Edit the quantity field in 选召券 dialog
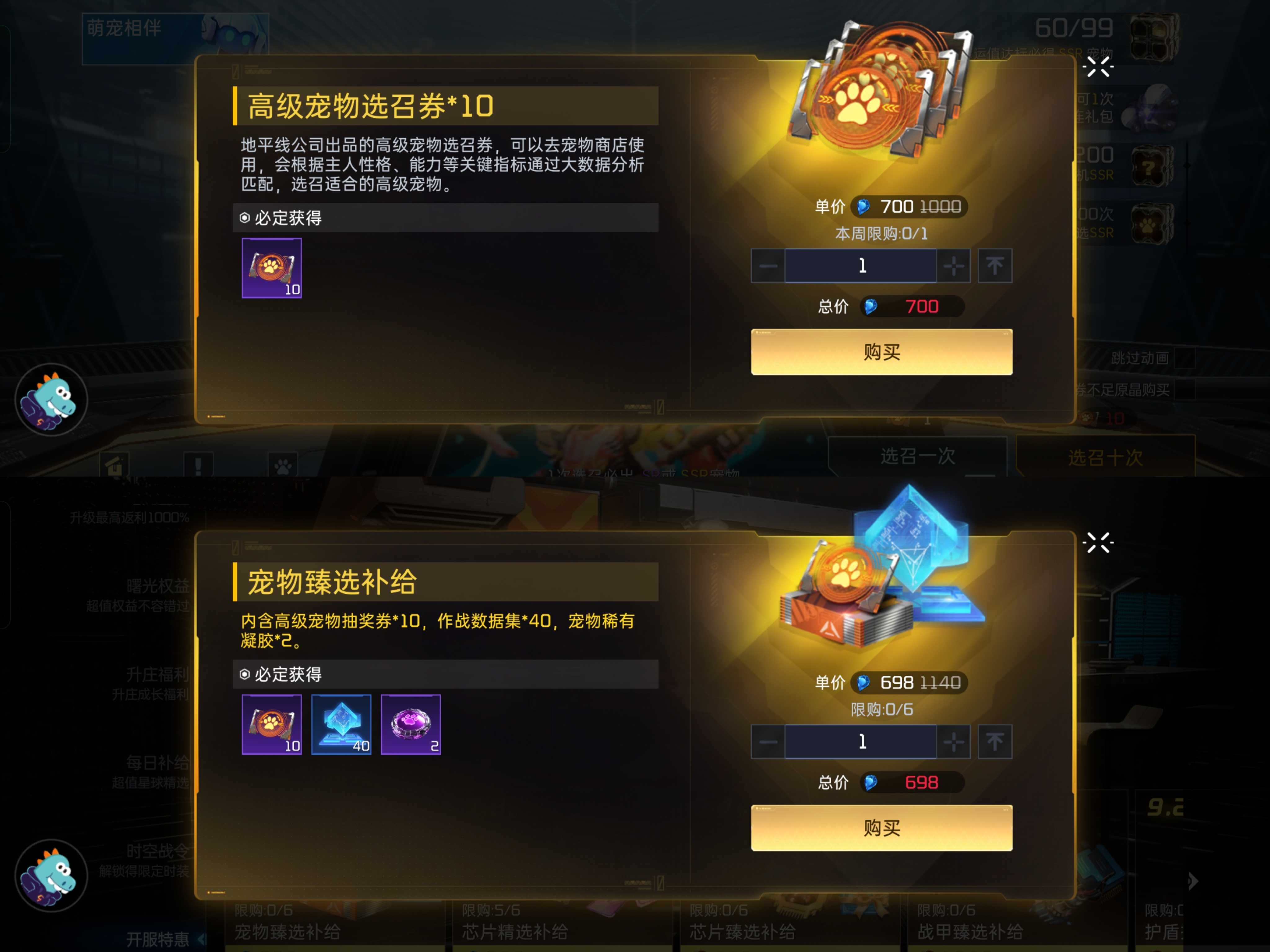The image size is (1270, 952). pyautogui.click(x=861, y=266)
